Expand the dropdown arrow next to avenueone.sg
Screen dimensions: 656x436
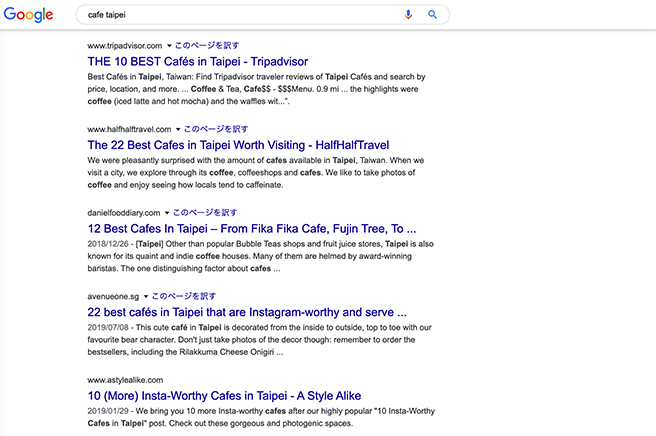pyautogui.click(x=146, y=297)
